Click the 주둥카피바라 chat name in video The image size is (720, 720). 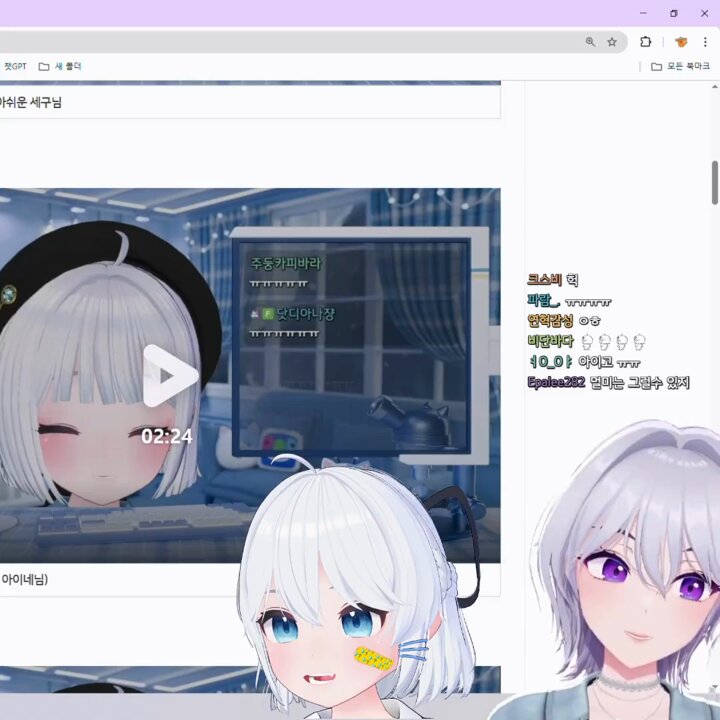[x=286, y=264]
